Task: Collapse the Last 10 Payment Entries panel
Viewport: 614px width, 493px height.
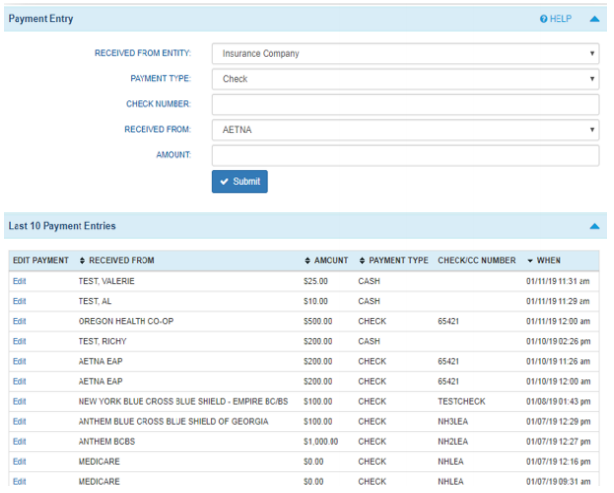Action: [x=594, y=227]
